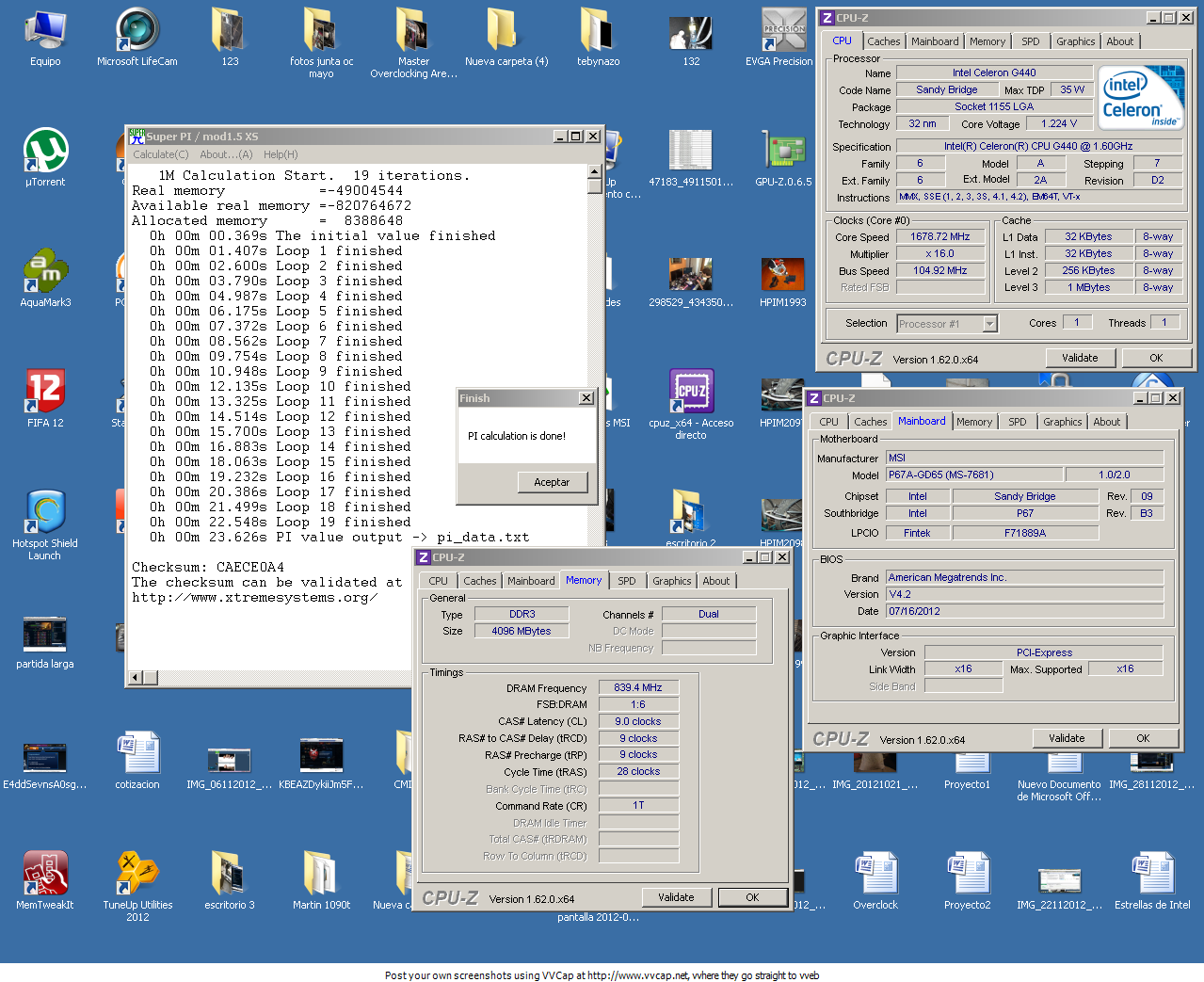Click the Checksum: CAECE0A4 line
Image resolution: width=1204 pixels, height=982 pixels.
pyautogui.click(x=208, y=567)
